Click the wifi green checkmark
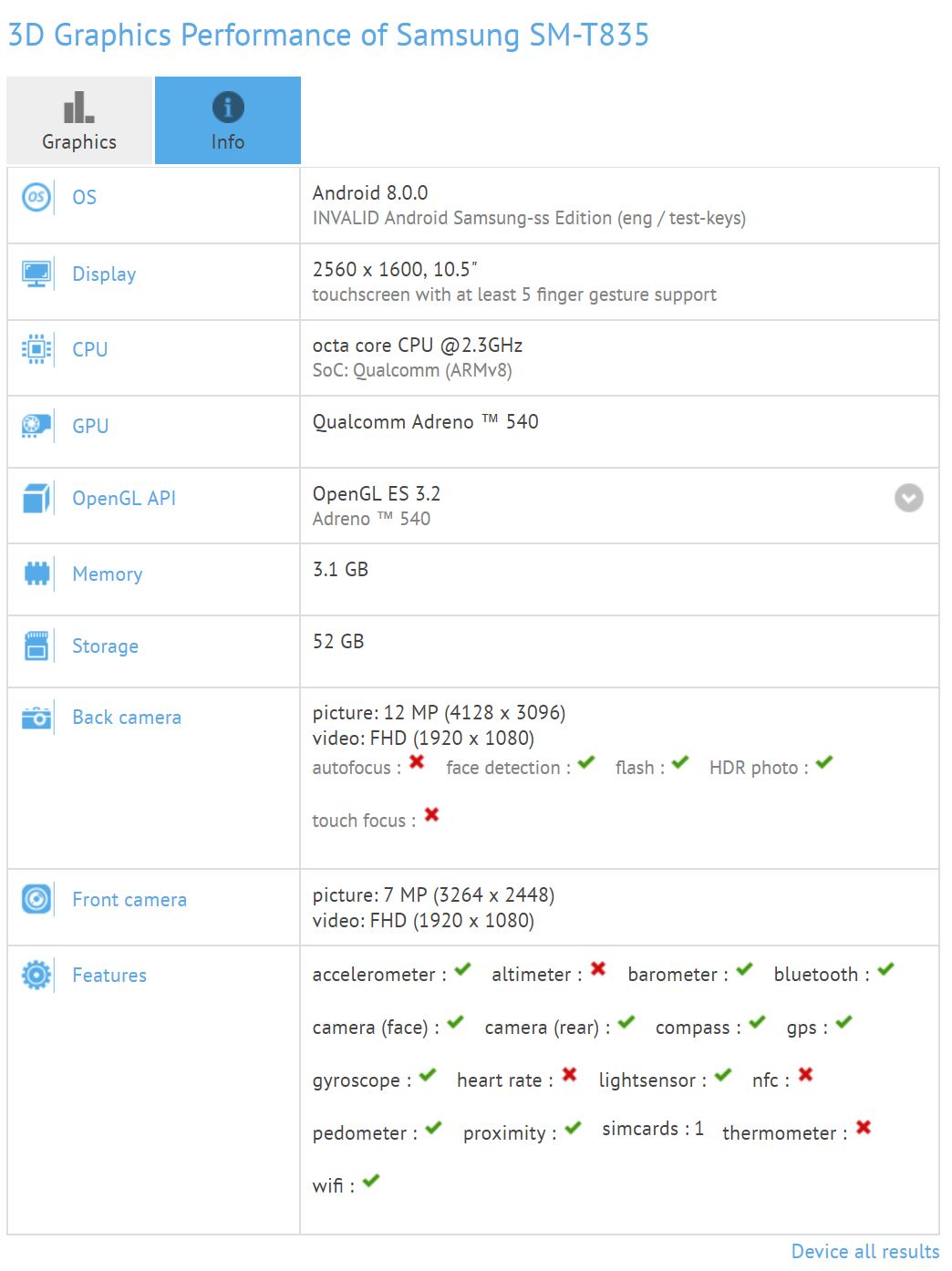 click(370, 1180)
